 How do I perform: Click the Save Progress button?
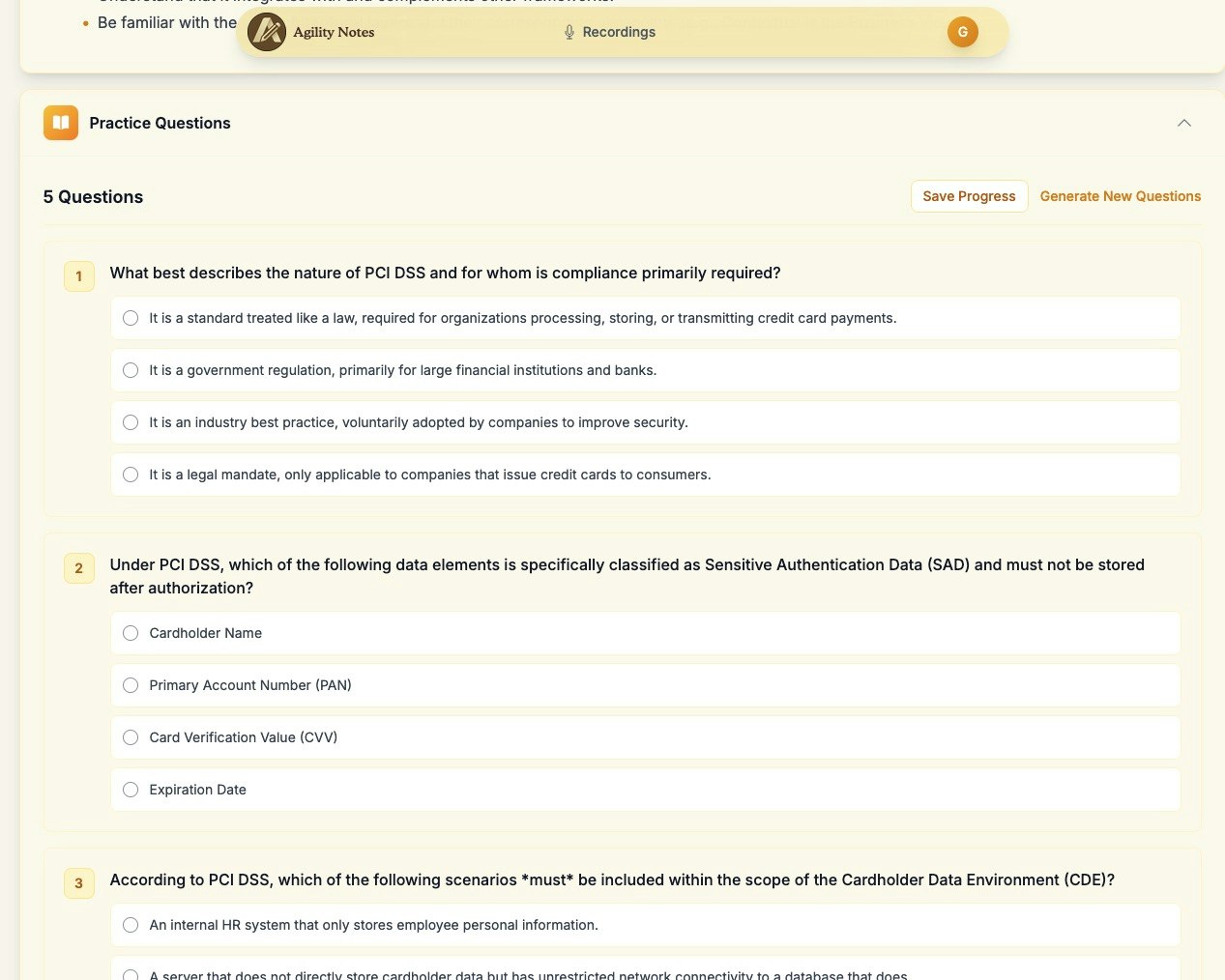[x=969, y=196]
